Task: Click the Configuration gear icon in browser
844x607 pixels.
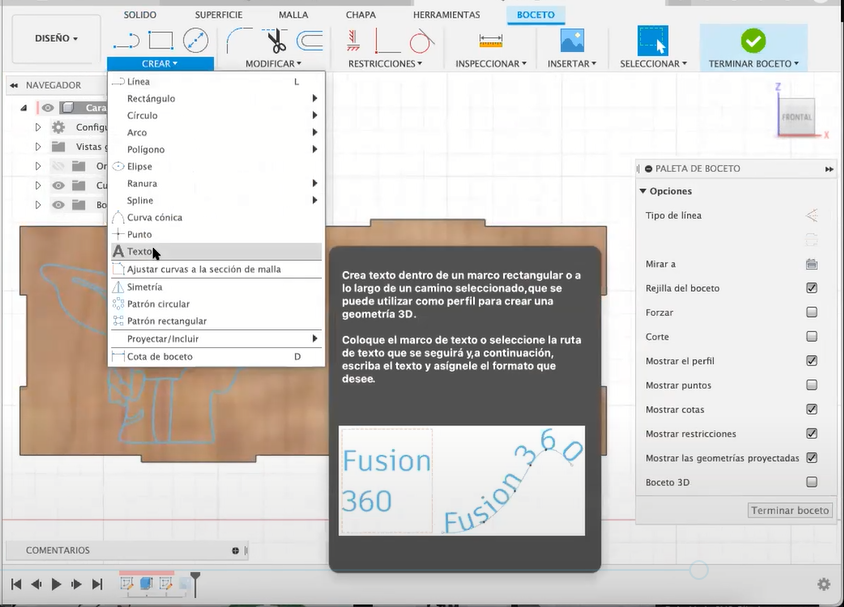Action: [58, 127]
